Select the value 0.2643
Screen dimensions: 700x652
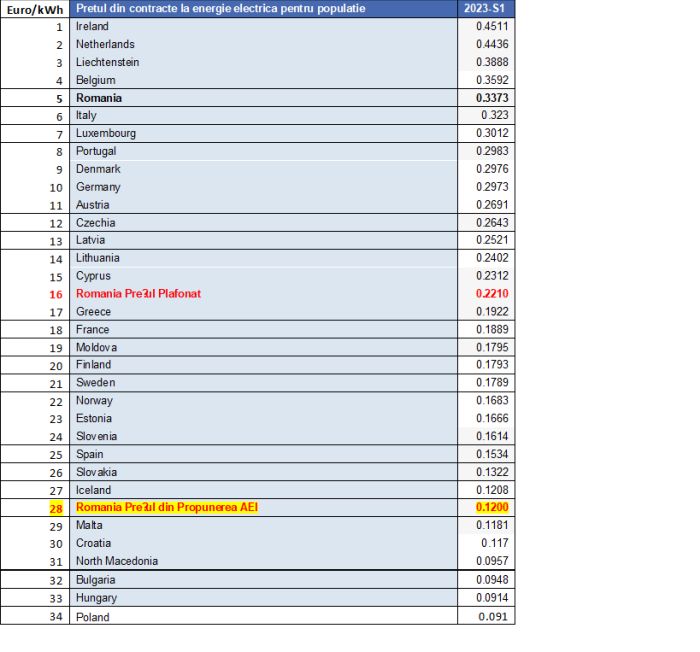point(492,222)
